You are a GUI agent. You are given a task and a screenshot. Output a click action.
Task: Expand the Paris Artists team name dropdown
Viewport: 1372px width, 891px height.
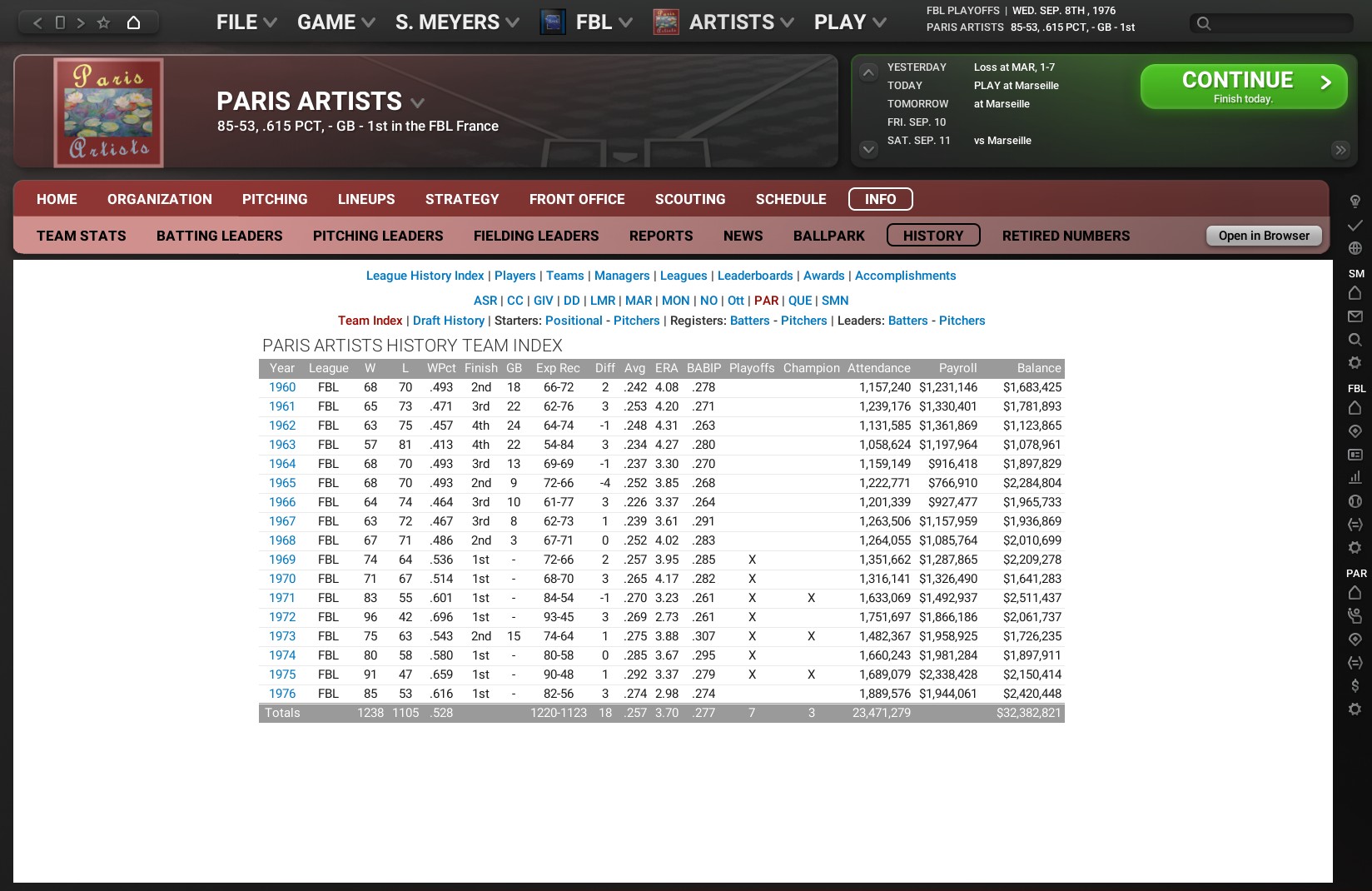pyautogui.click(x=417, y=103)
